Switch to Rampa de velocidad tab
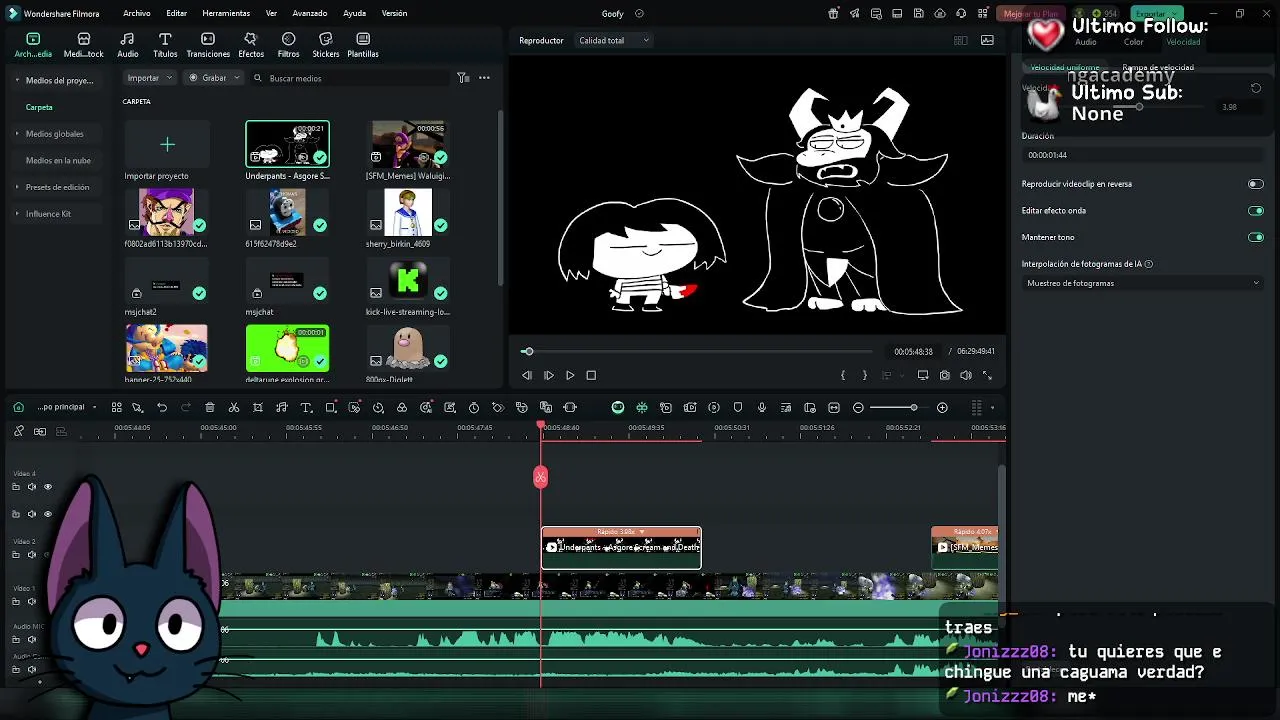 point(1158,68)
